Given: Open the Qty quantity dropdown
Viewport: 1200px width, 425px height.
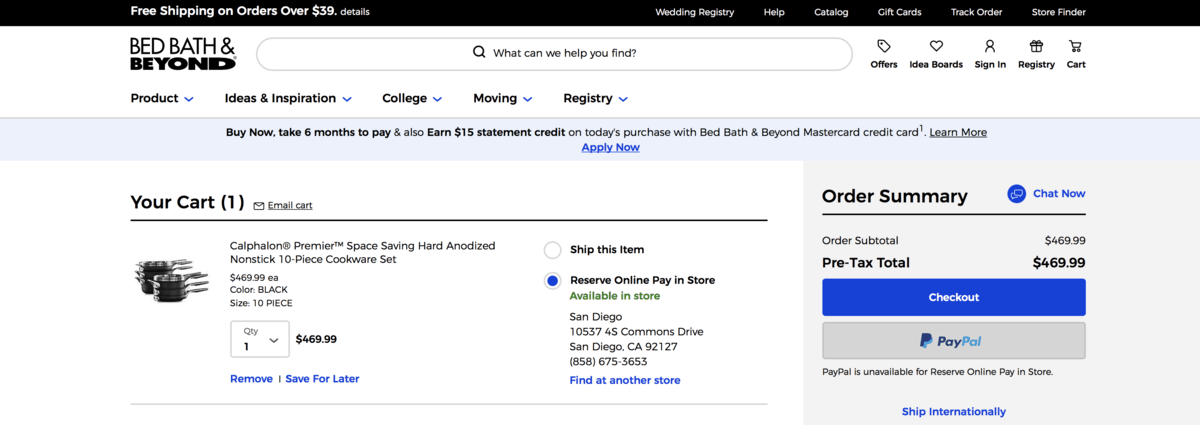Looking at the screenshot, I should coord(260,339).
